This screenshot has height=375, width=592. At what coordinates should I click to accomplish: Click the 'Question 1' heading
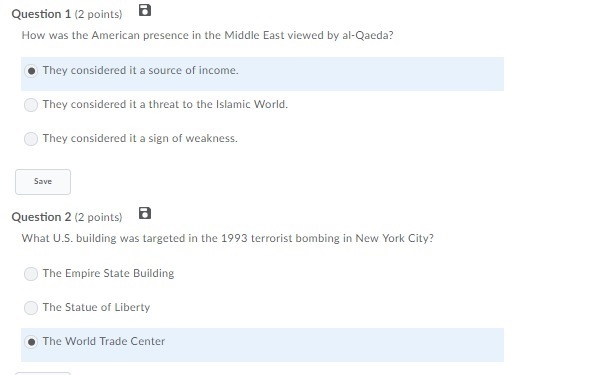pos(41,14)
